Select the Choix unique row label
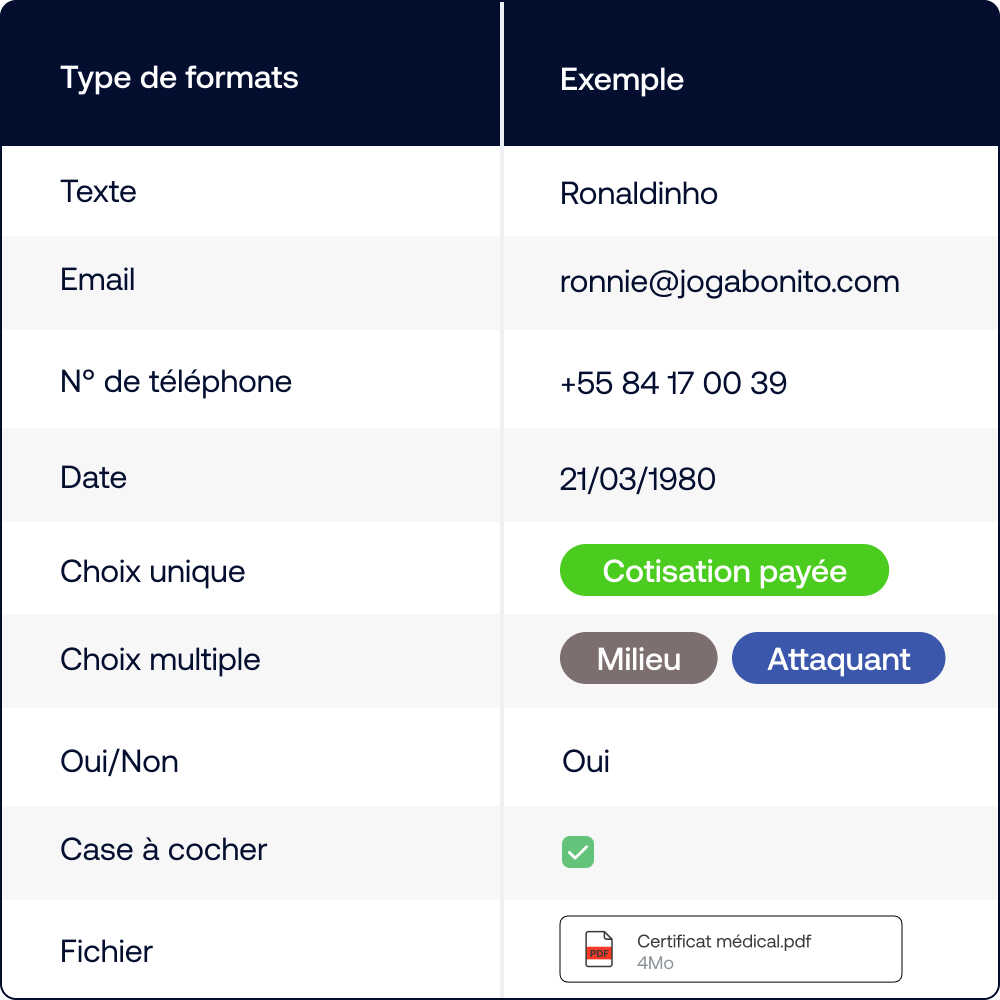 (152, 571)
